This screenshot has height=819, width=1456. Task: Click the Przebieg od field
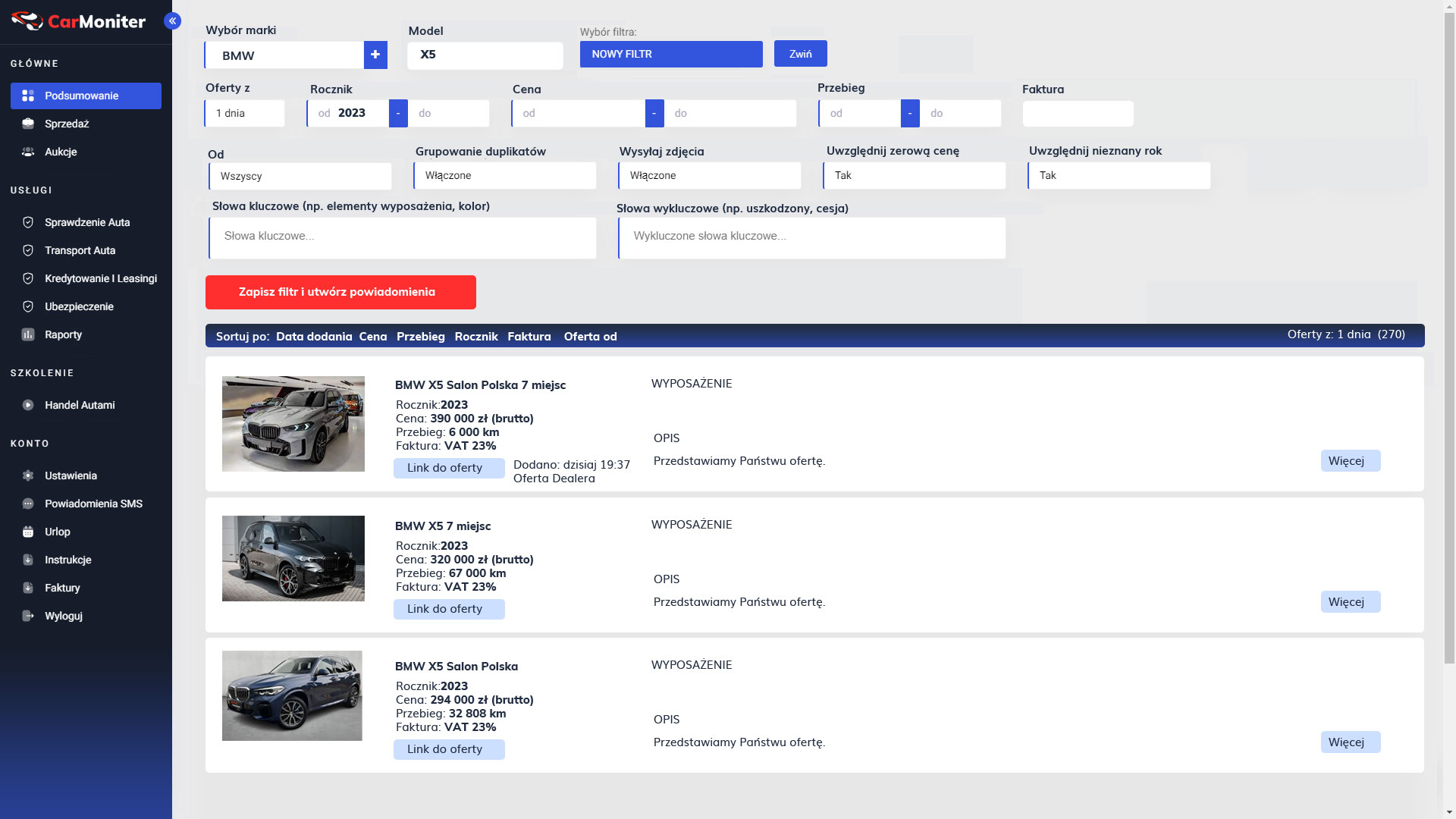point(860,113)
